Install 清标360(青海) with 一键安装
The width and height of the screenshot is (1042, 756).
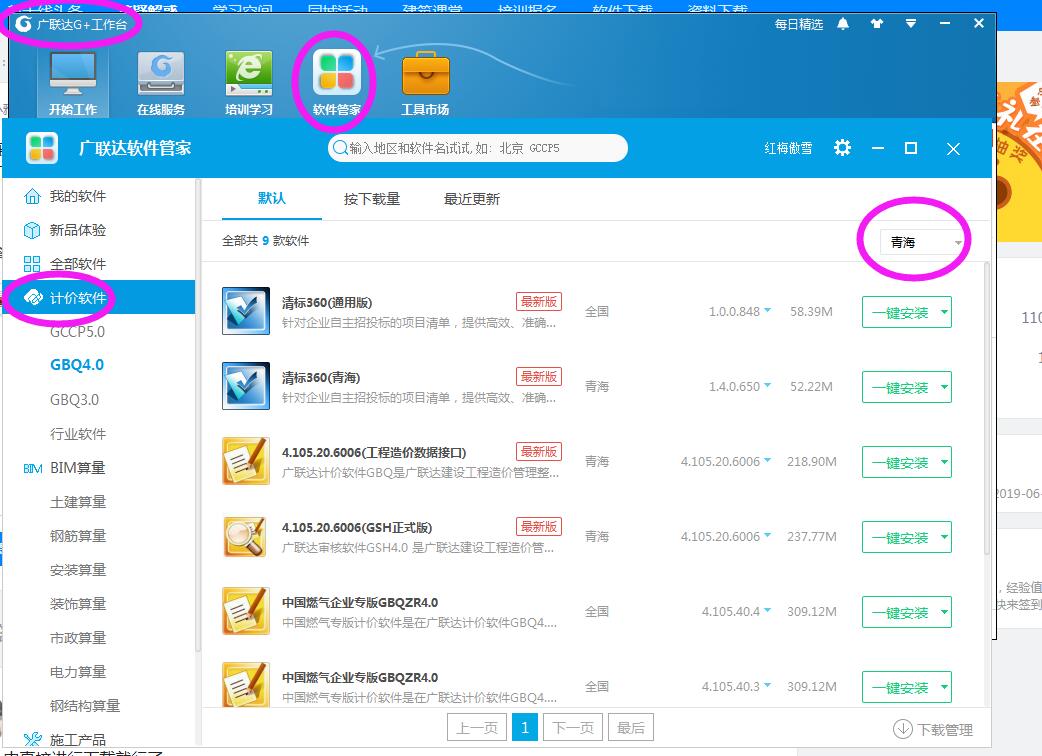[900, 387]
